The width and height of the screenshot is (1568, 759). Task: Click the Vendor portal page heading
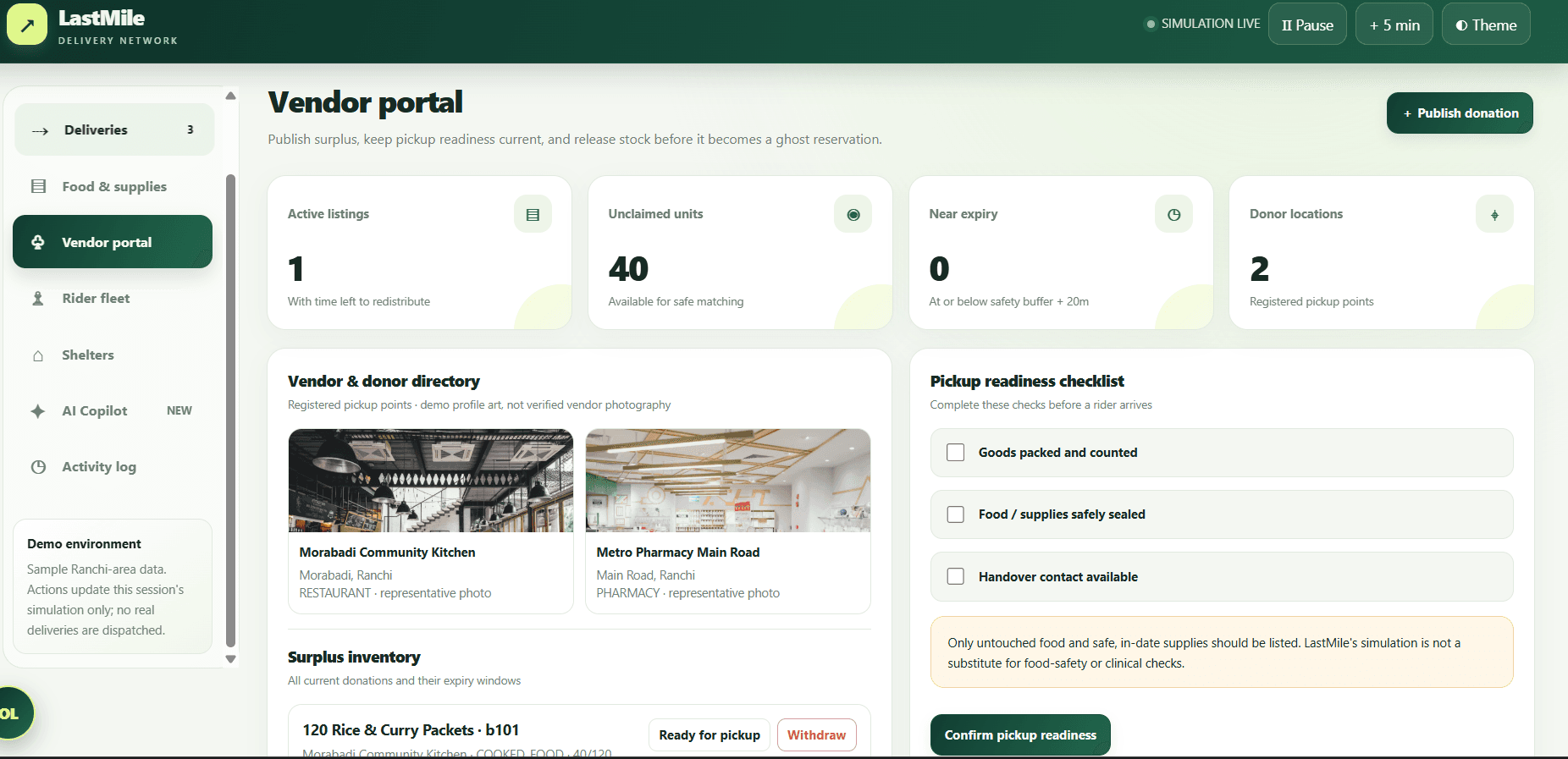click(366, 102)
